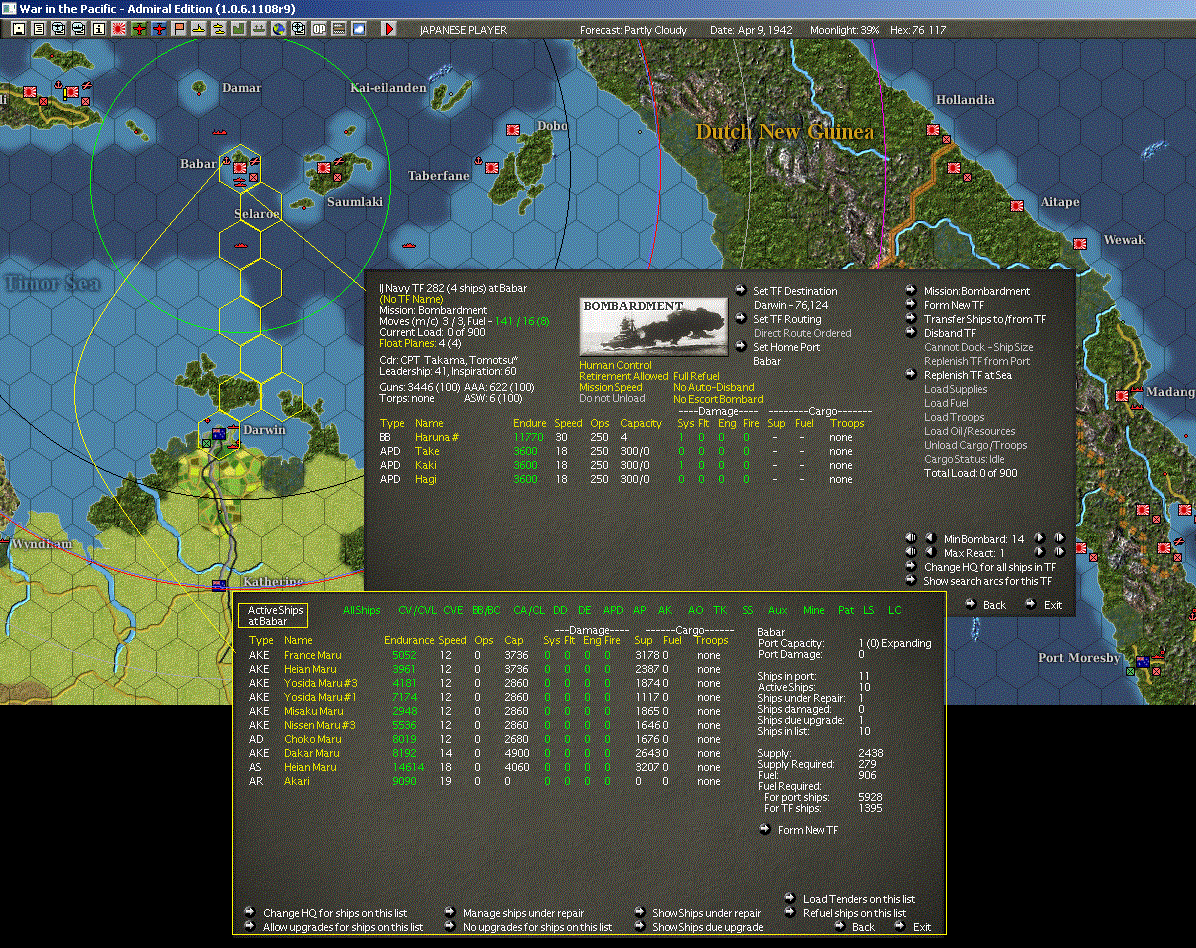This screenshot has height=948, width=1196.
Task: Click the single yellow ship toolbar icon
Action: 198,29
